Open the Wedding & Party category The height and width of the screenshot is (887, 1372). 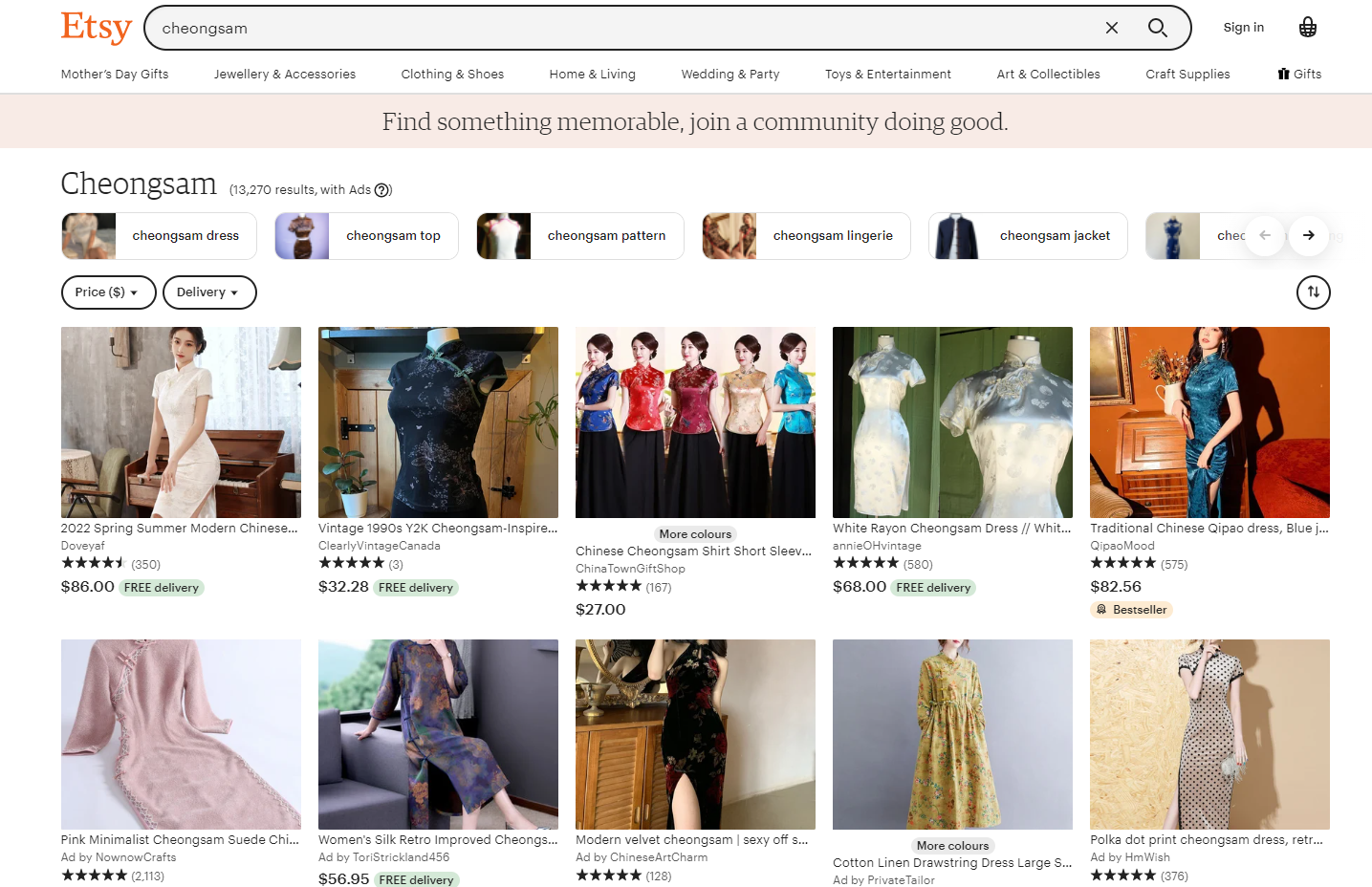[730, 74]
